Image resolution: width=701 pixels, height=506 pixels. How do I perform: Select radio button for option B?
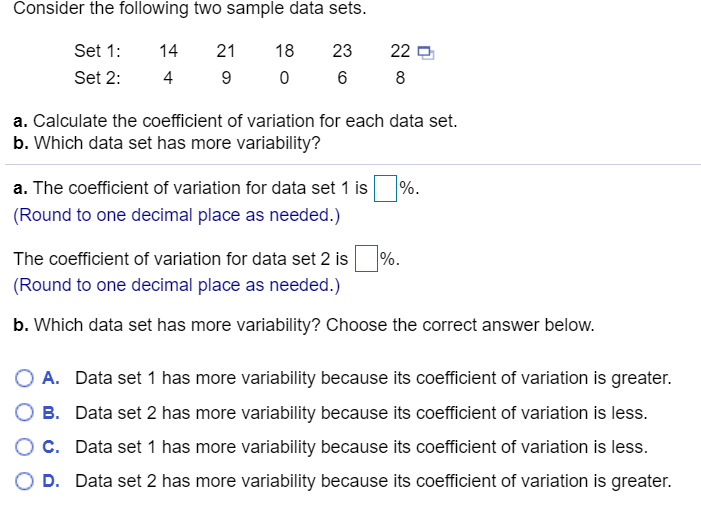(24, 413)
